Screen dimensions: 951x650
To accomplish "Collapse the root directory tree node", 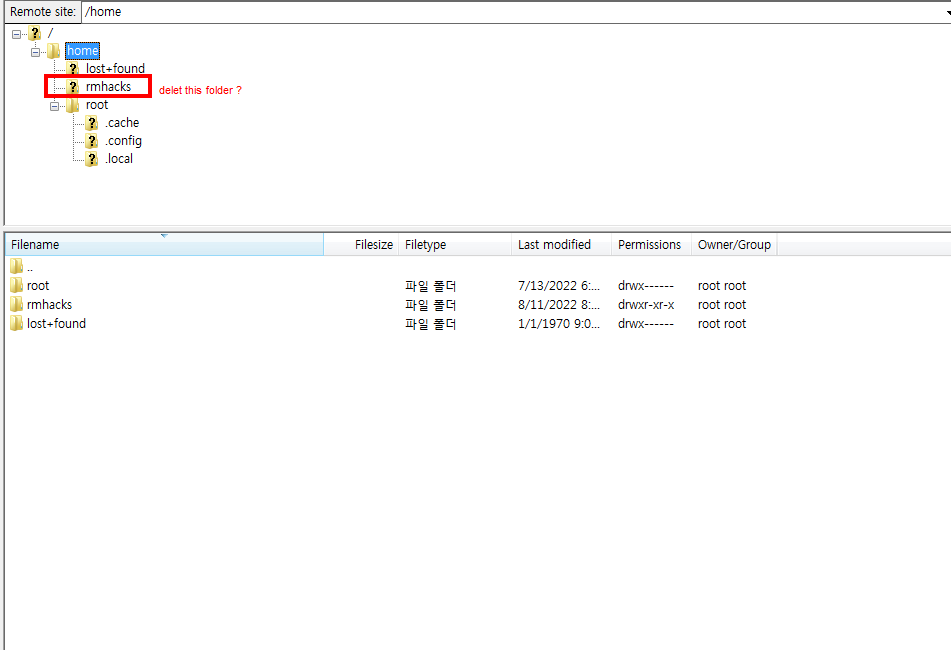I will (54, 104).
